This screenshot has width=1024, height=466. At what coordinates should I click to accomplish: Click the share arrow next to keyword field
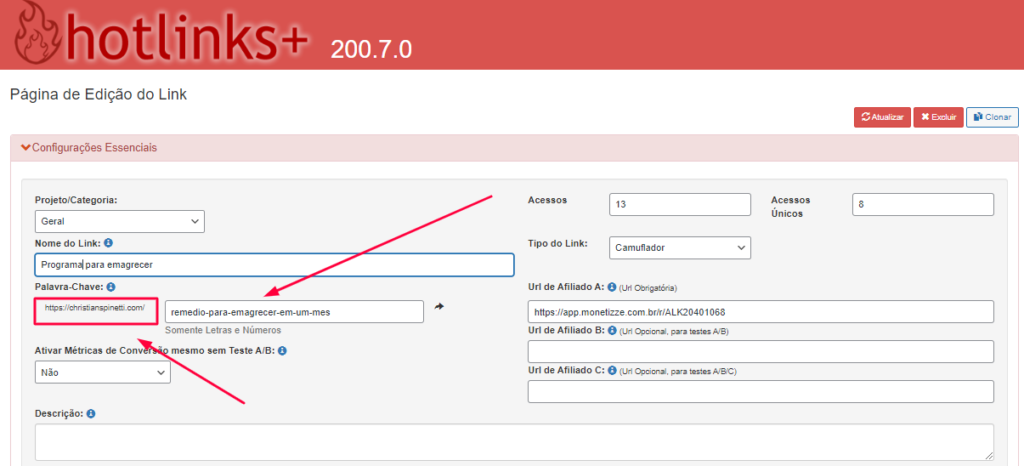pyautogui.click(x=439, y=306)
